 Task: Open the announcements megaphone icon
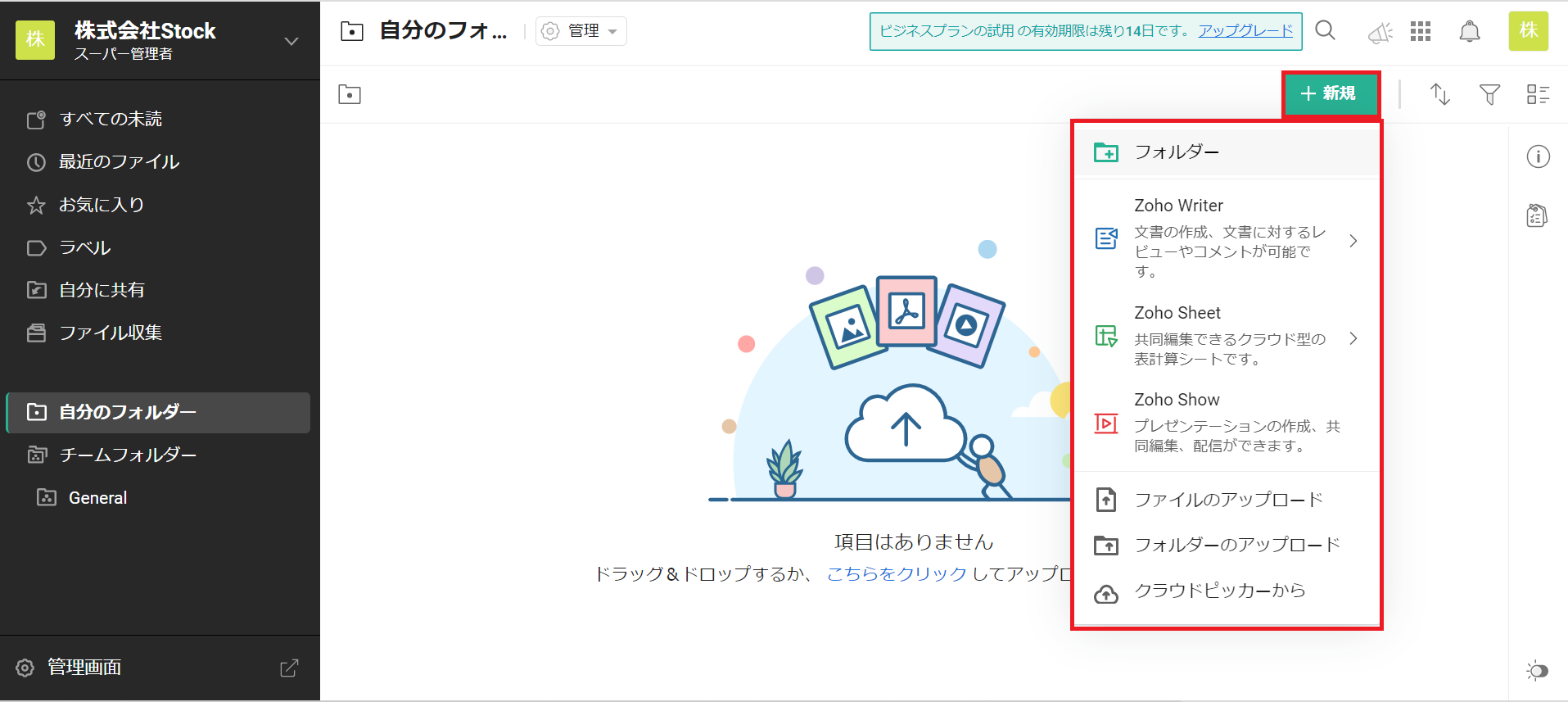(1380, 33)
